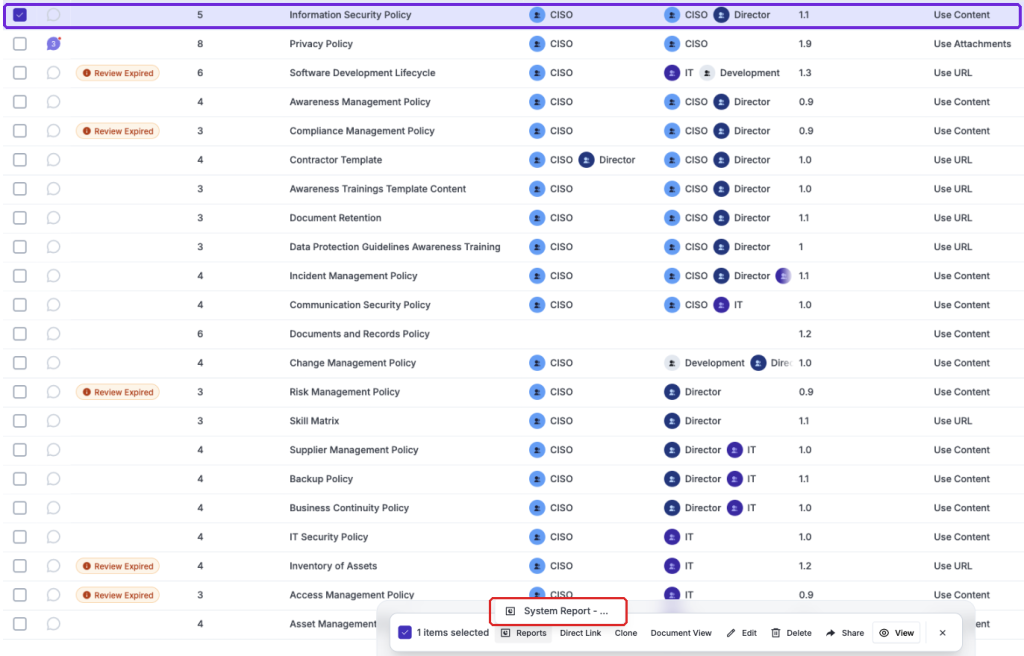Click the Share arrow icon in selection toolbar
The width and height of the screenshot is (1024, 656).
pos(831,632)
